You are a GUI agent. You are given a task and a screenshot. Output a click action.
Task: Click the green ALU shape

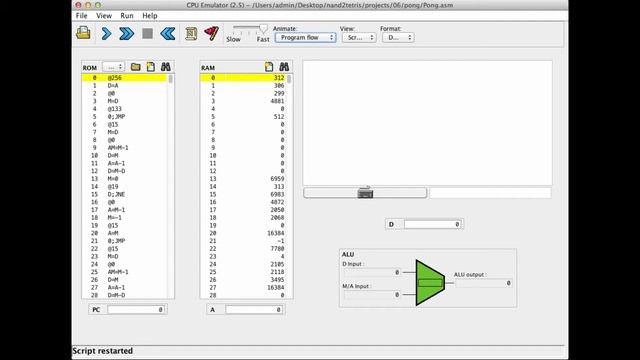click(430, 283)
